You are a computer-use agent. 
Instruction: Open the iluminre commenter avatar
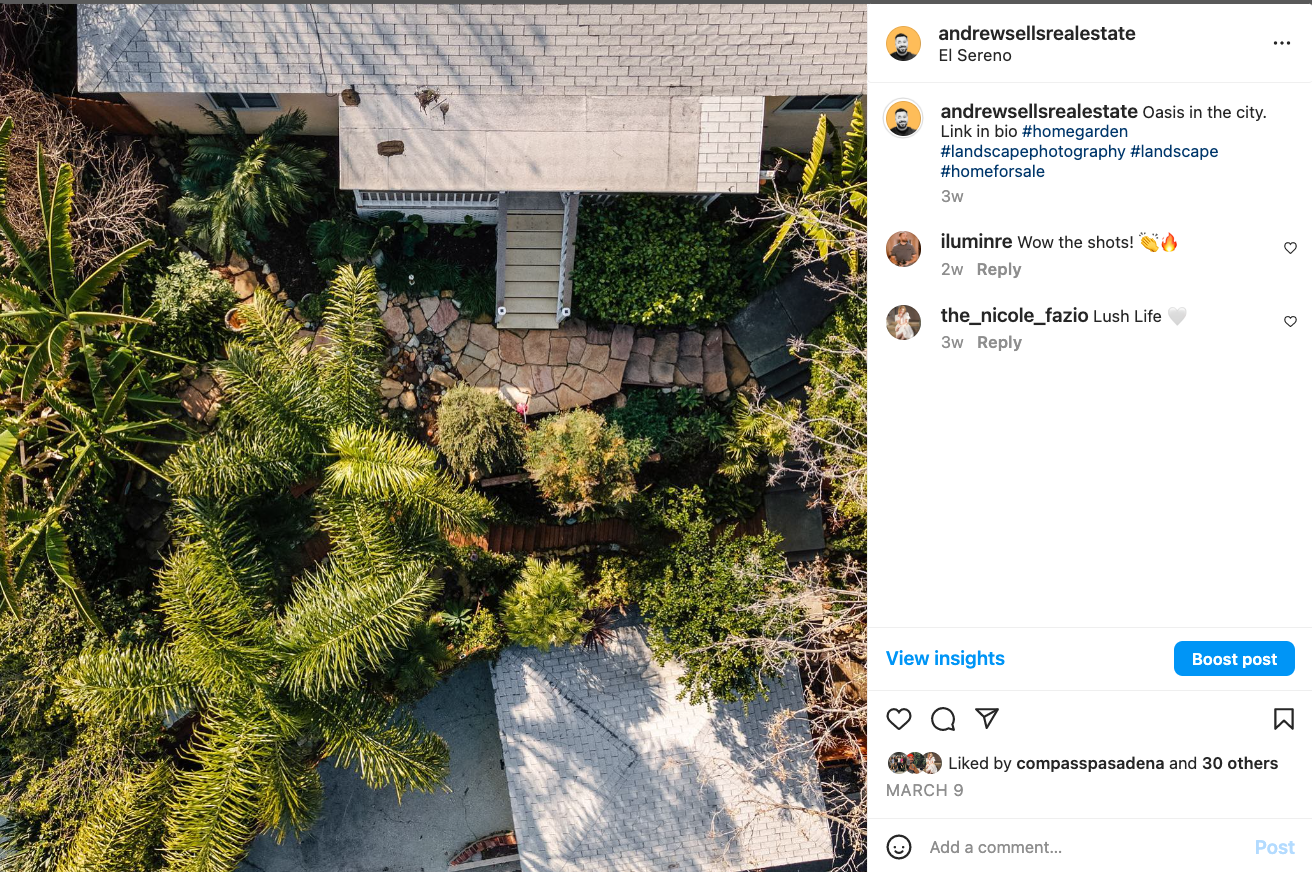903,249
